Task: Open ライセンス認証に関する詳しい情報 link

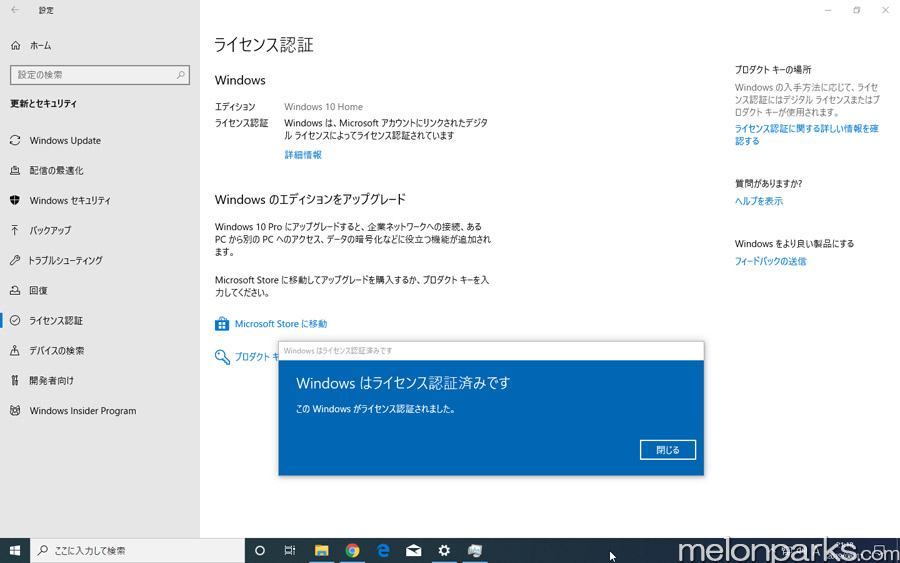Action: tap(806, 135)
